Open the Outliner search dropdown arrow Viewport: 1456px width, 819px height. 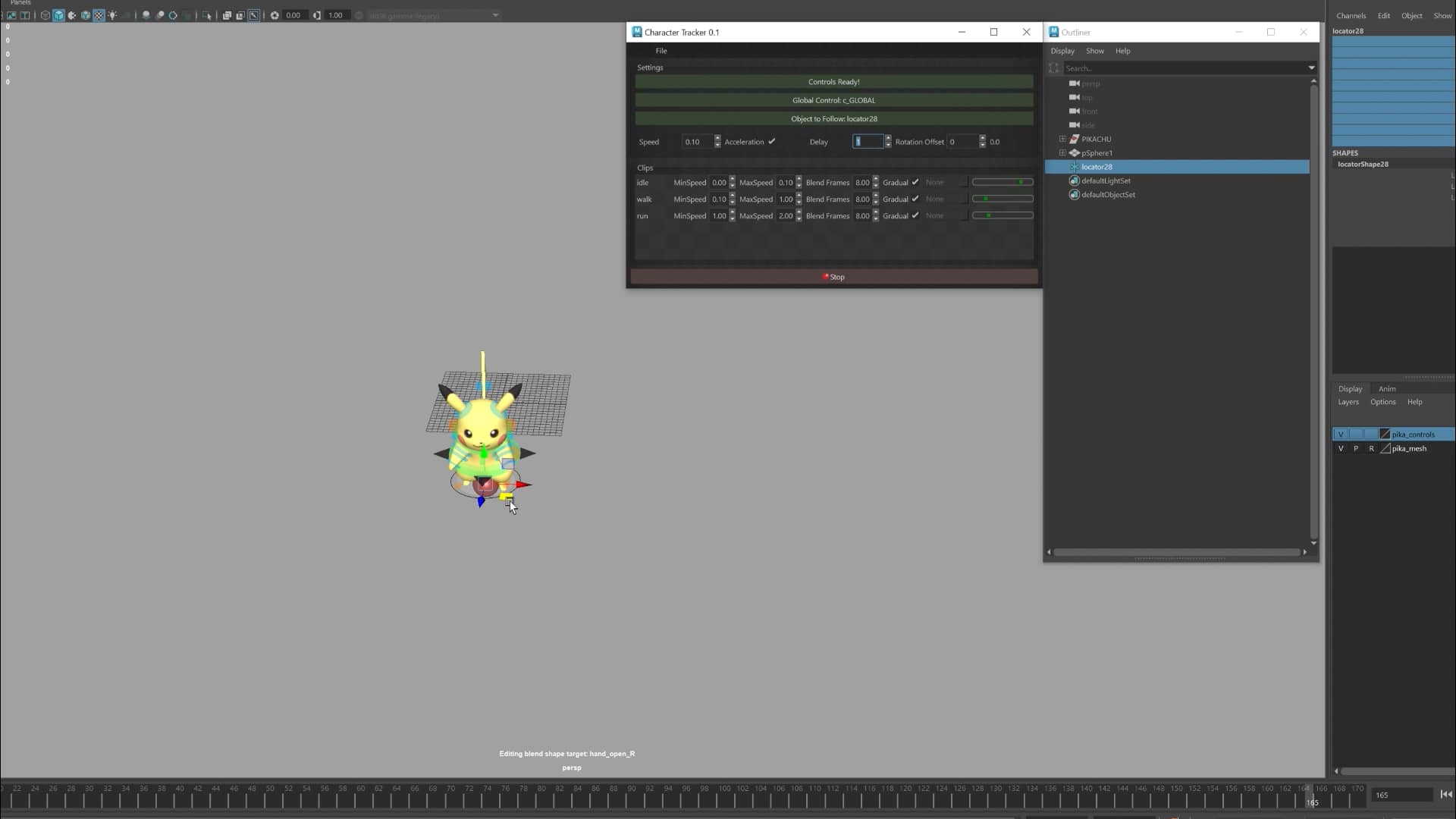point(1312,68)
